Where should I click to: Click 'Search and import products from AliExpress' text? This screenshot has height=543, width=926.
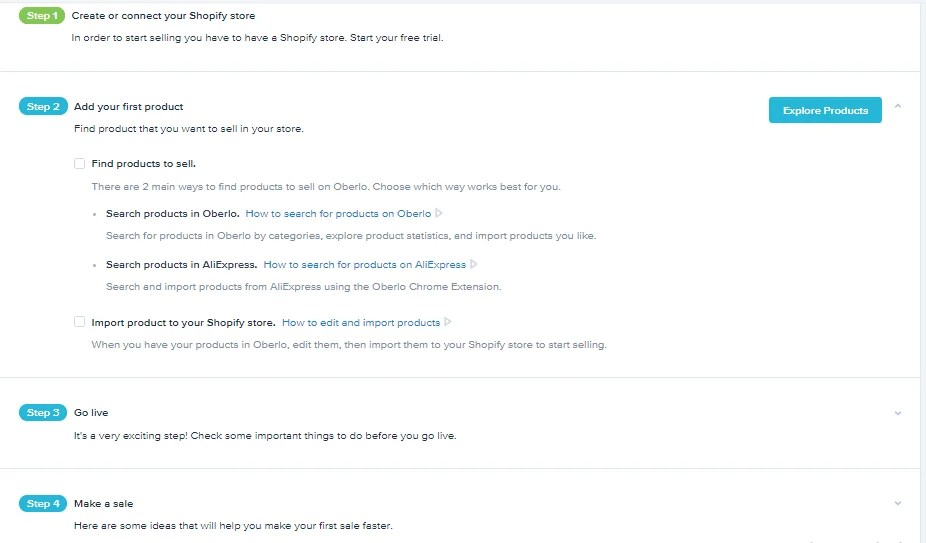(x=304, y=287)
